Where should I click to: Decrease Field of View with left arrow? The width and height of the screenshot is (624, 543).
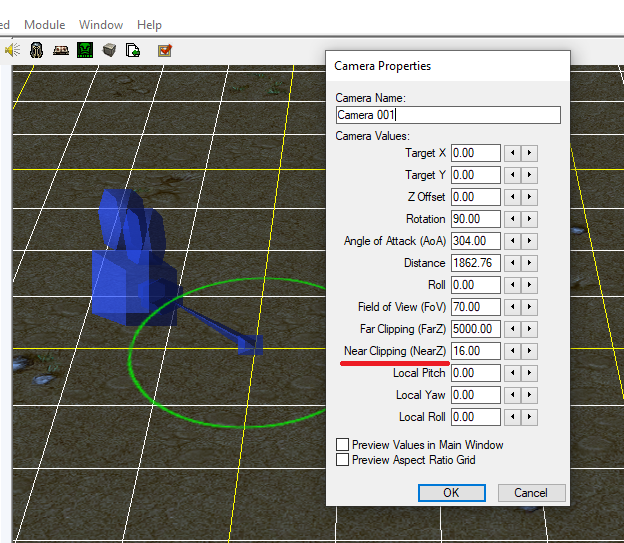(513, 307)
